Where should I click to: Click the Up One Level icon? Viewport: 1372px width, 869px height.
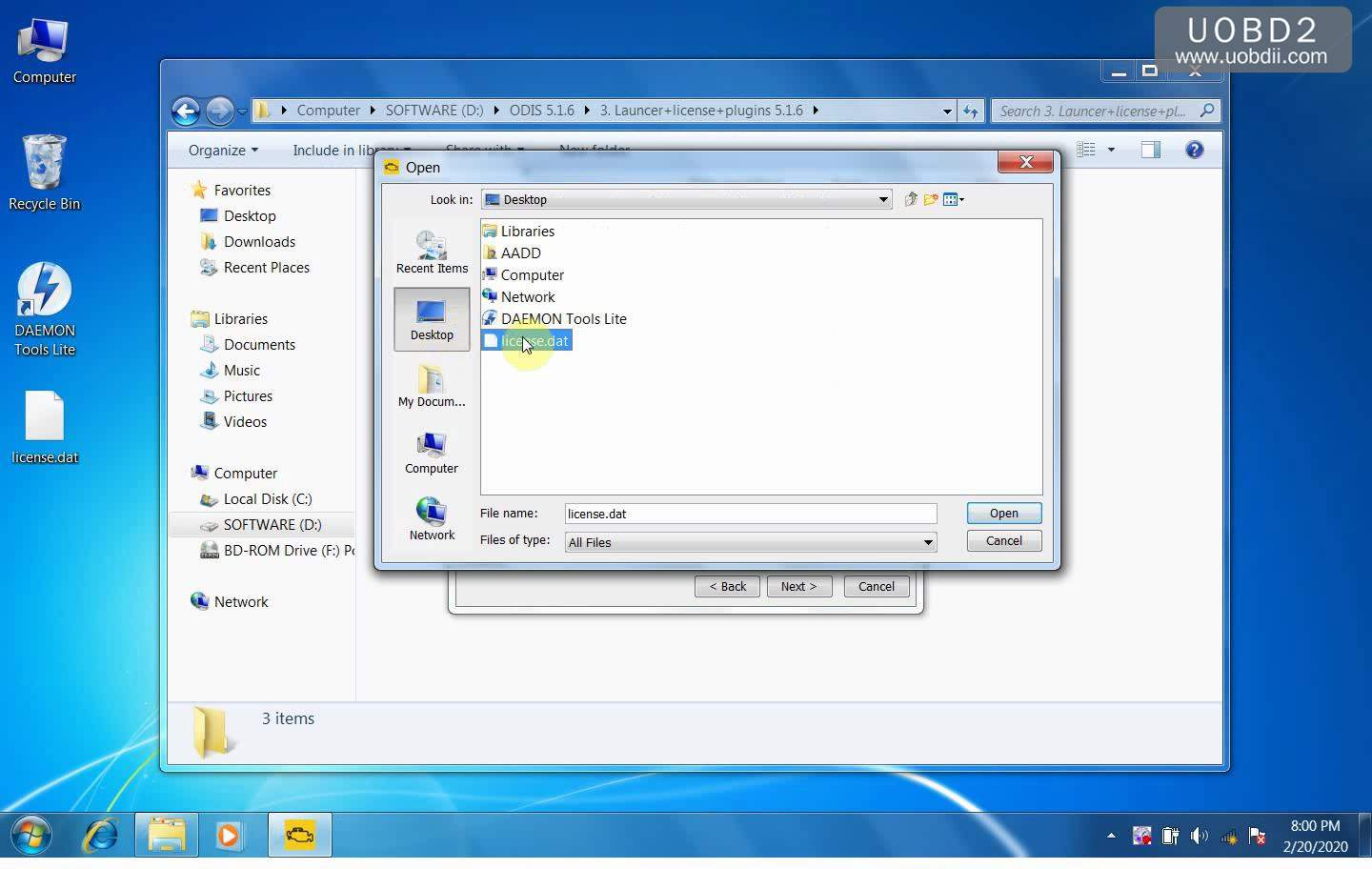coord(911,199)
